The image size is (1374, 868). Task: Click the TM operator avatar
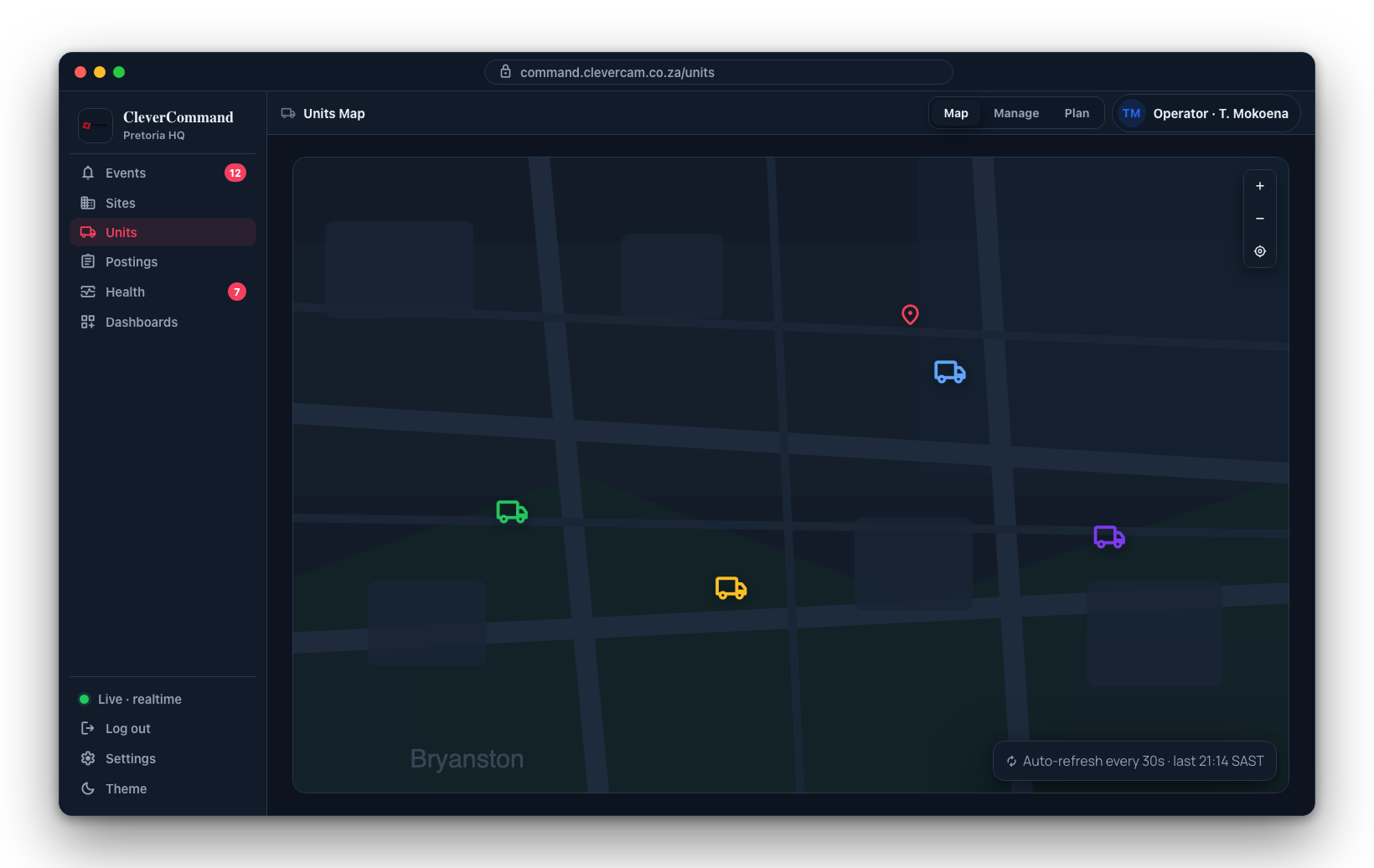point(1132,113)
